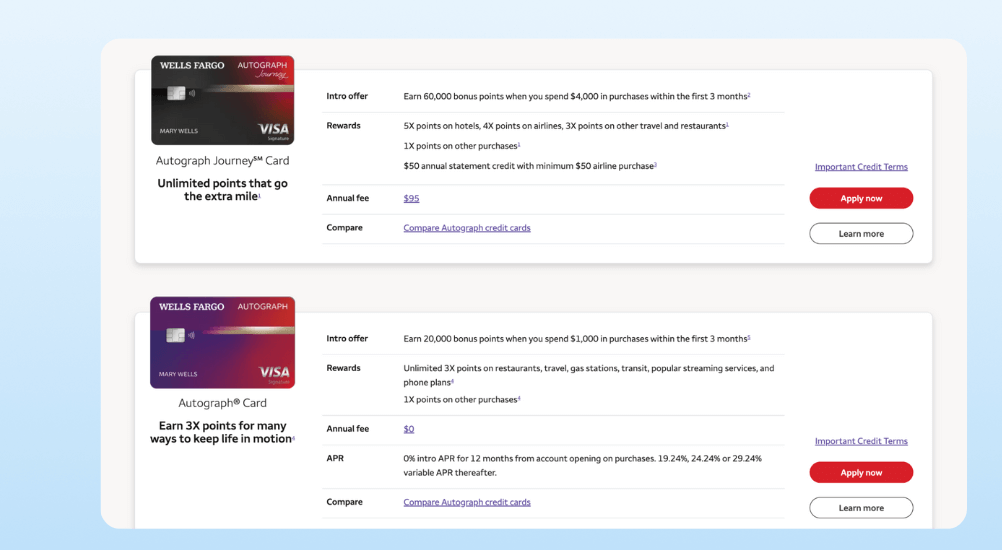Open Important Credit Terms for Autograph Card
Image resolution: width=1002 pixels, height=550 pixels.
click(861, 441)
